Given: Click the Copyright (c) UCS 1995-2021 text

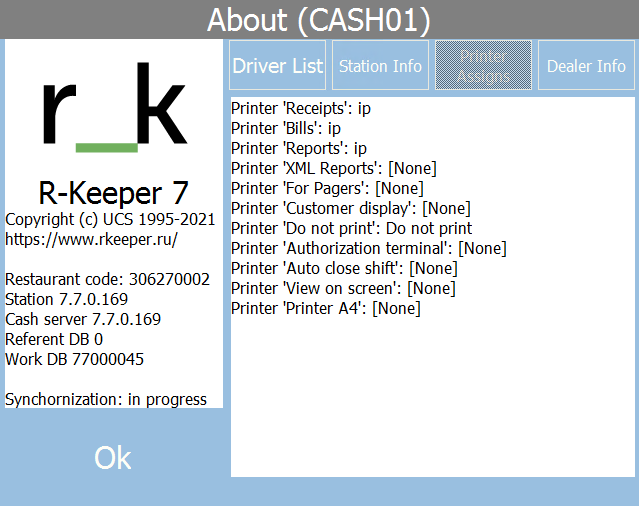Looking at the screenshot, I should pos(110,220).
